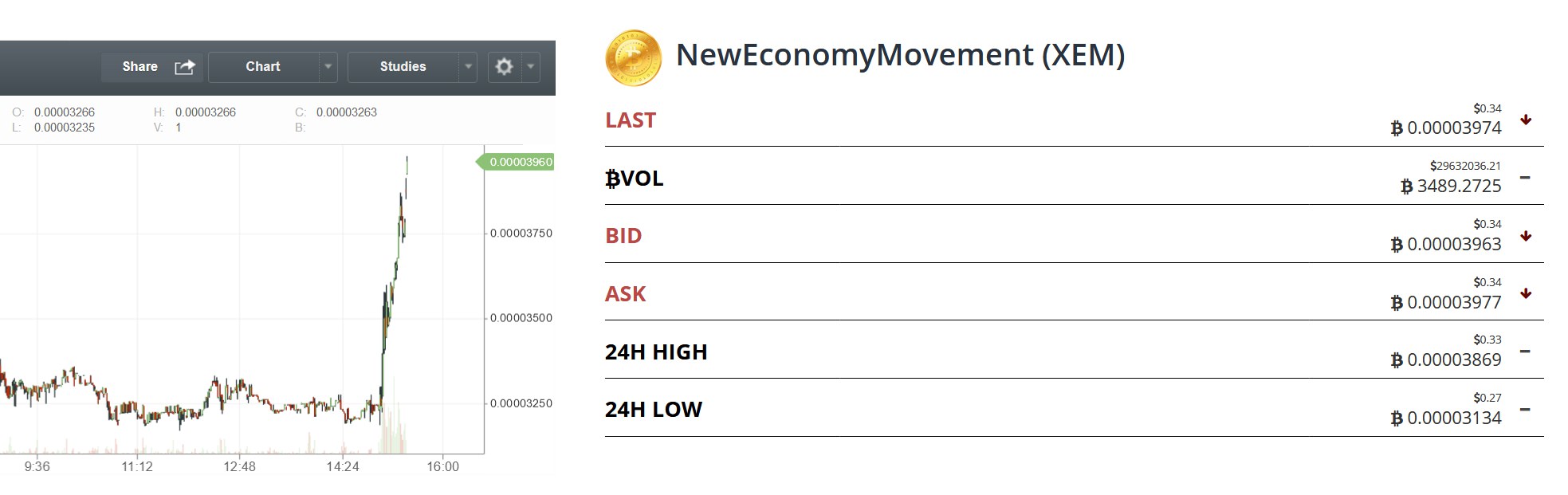1568x495 pixels.
Task: Click the red down arrow beside LAST
Action: pyautogui.click(x=1526, y=120)
